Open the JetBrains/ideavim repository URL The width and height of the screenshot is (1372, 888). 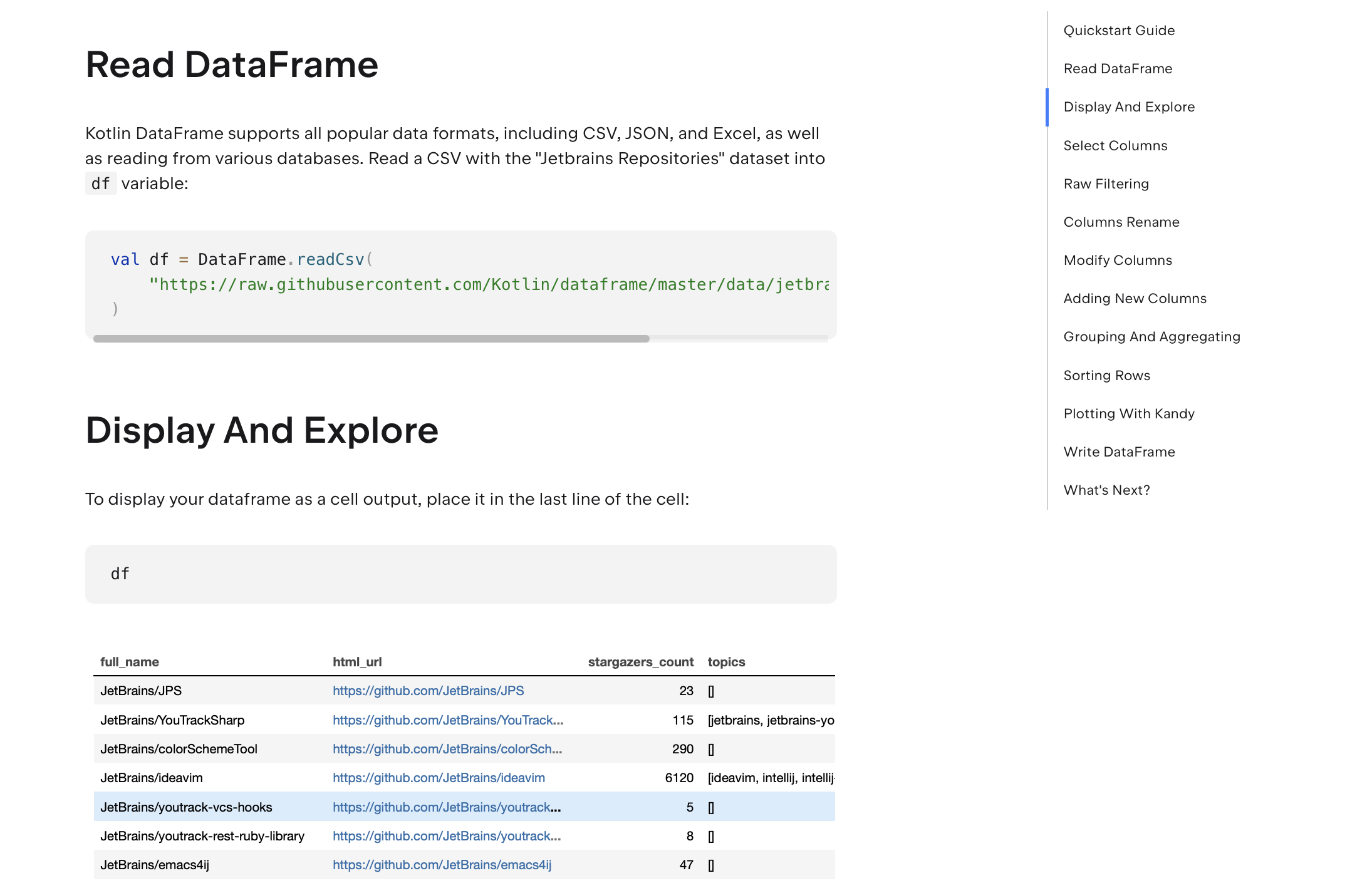click(439, 777)
